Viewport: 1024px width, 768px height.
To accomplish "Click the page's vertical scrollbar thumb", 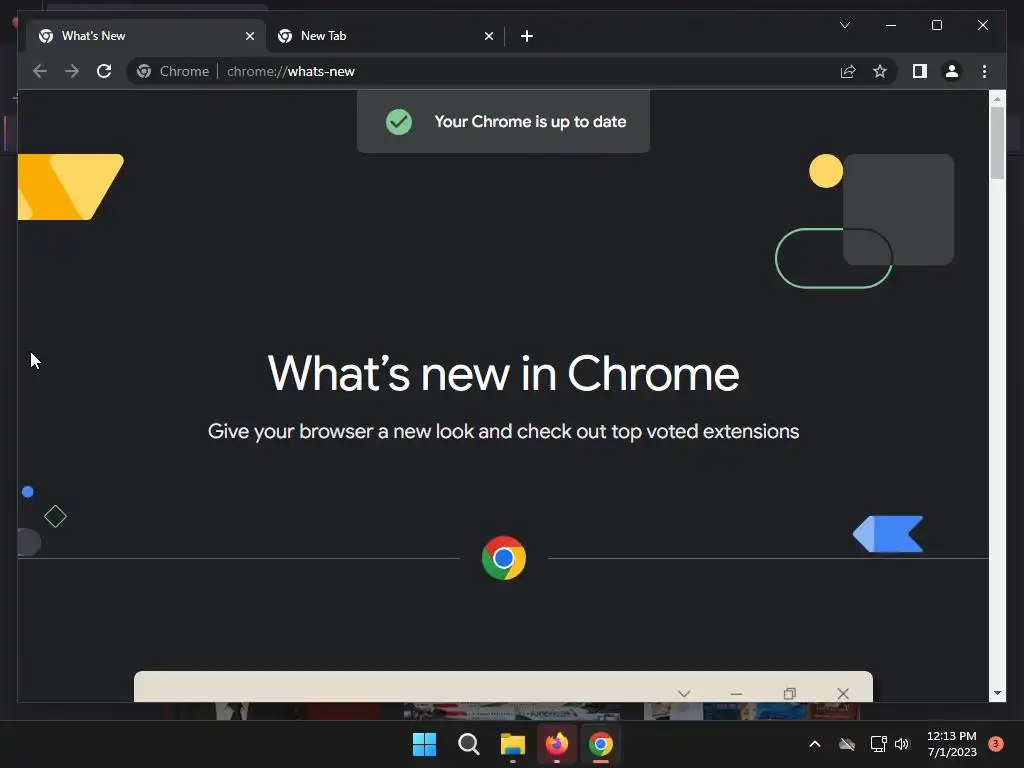I will [997, 142].
